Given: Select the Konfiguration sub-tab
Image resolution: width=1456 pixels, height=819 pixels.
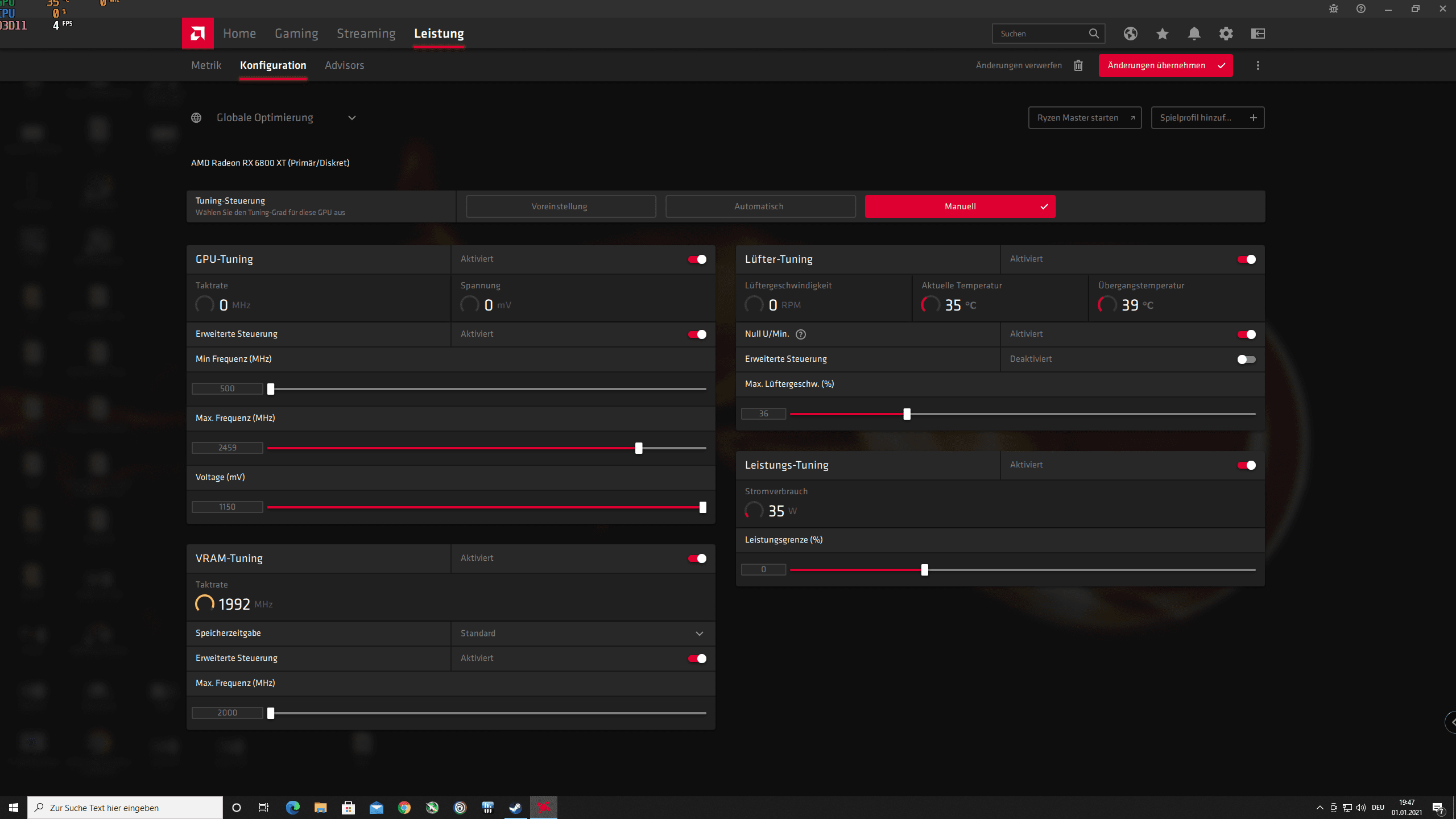Looking at the screenshot, I should tap(273, 65).
